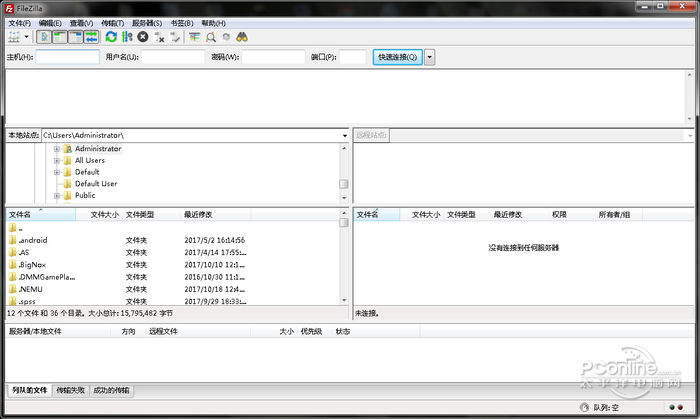The height and width of the screenshot is (419, 700).
Task: Click the cancel current operation icon
Action: pos(143,37)
